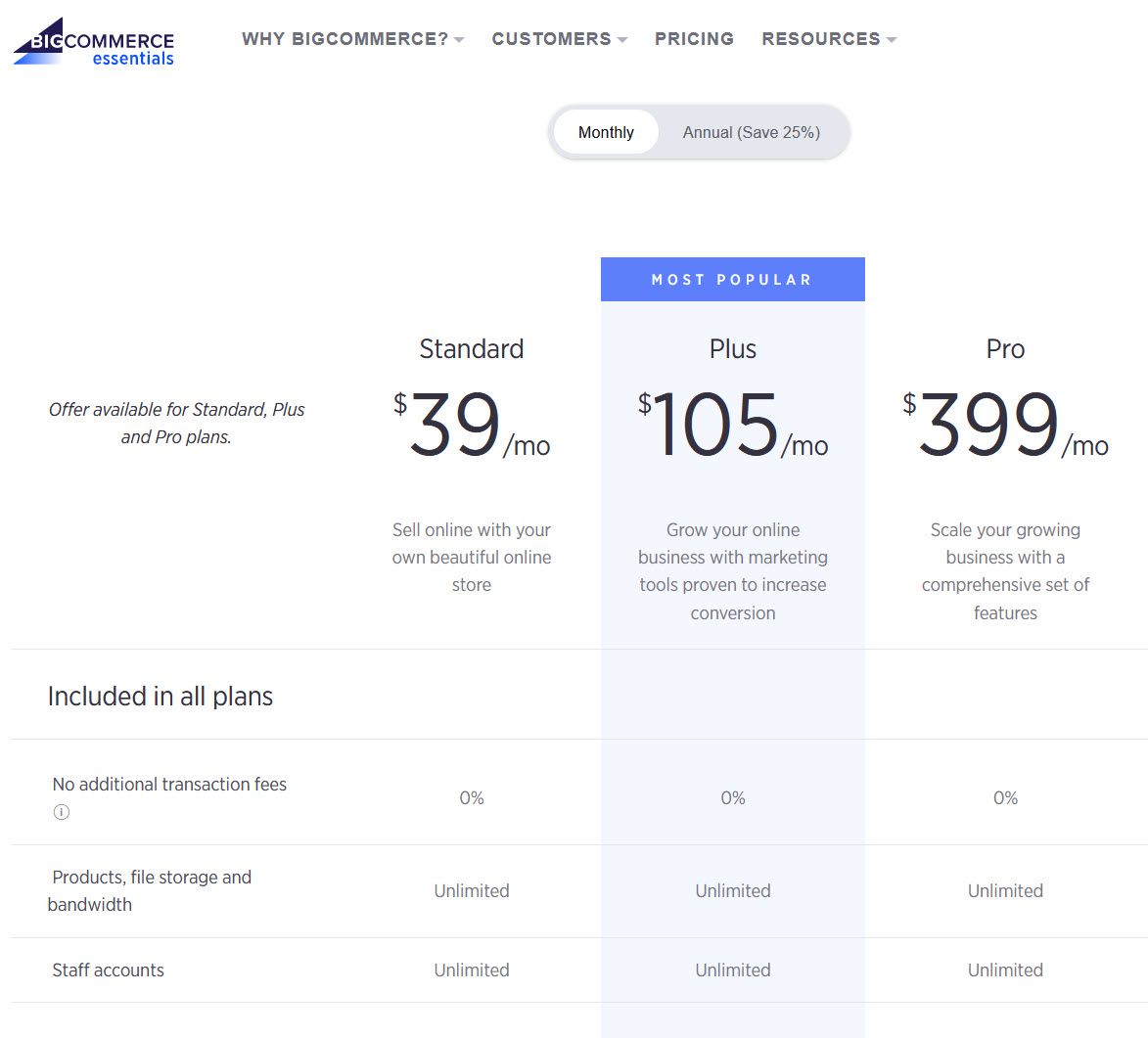Click the Standard plan 0% fee value

pos(472,798)
